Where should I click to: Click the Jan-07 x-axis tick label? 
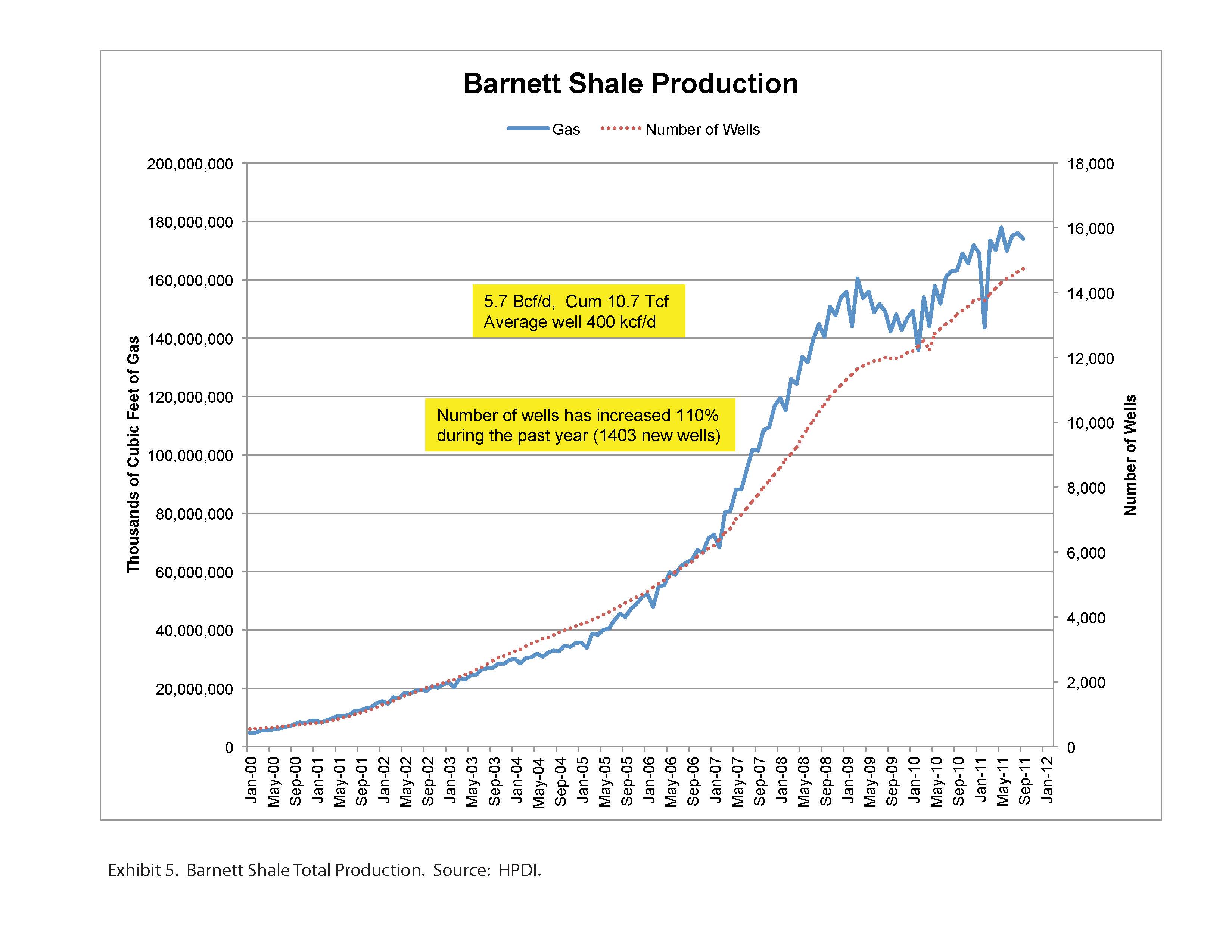coord(716,780)
